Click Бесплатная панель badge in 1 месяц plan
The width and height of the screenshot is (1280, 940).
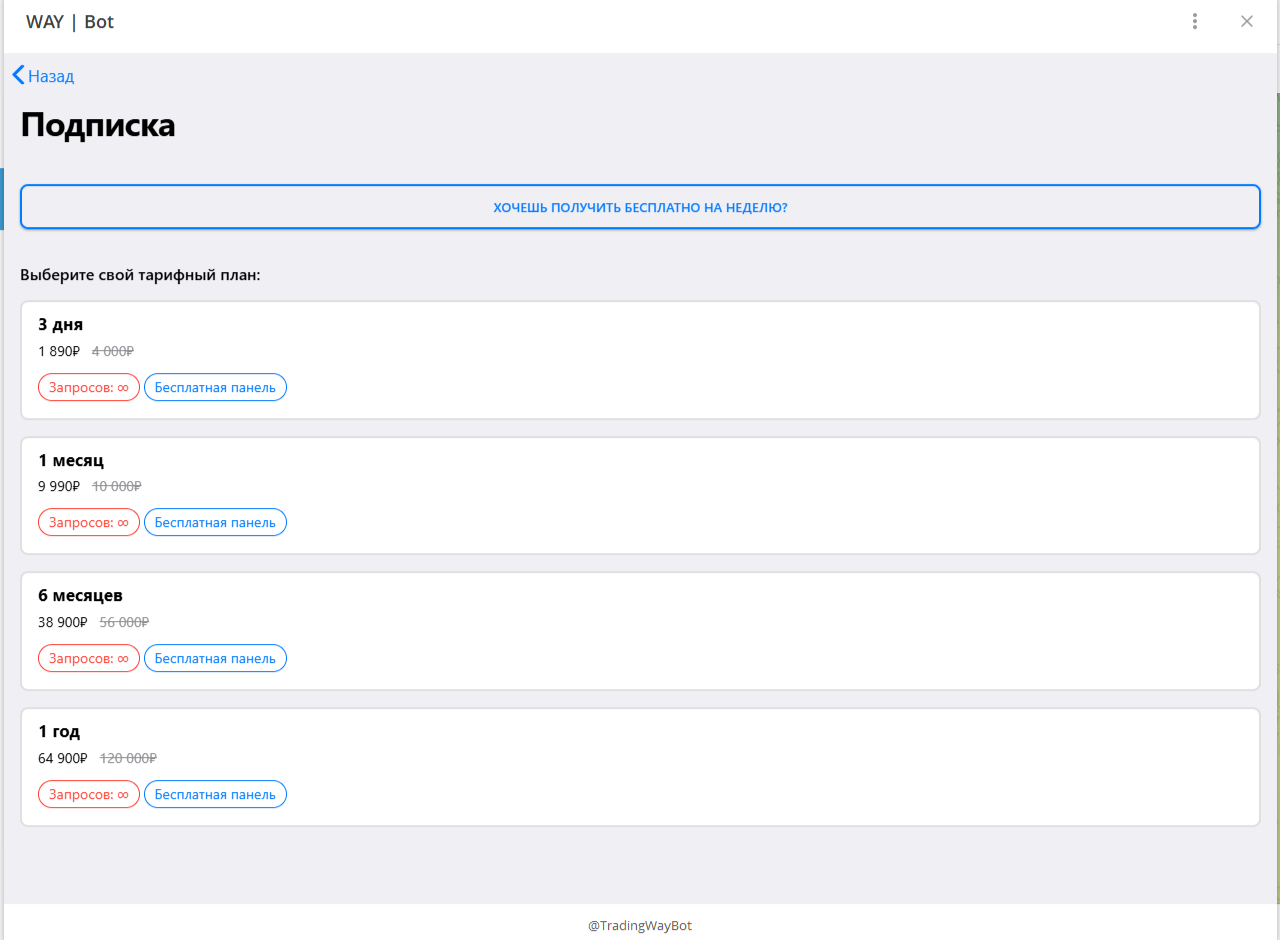pyautogui.click(x=215, y=522)
